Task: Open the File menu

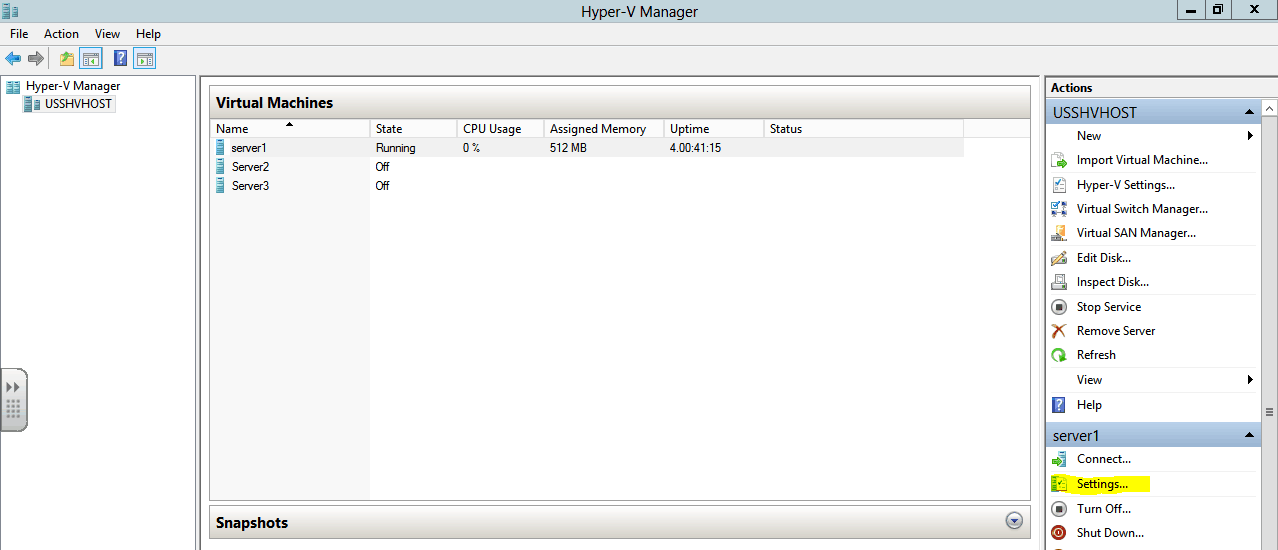Action: [19, 34]
